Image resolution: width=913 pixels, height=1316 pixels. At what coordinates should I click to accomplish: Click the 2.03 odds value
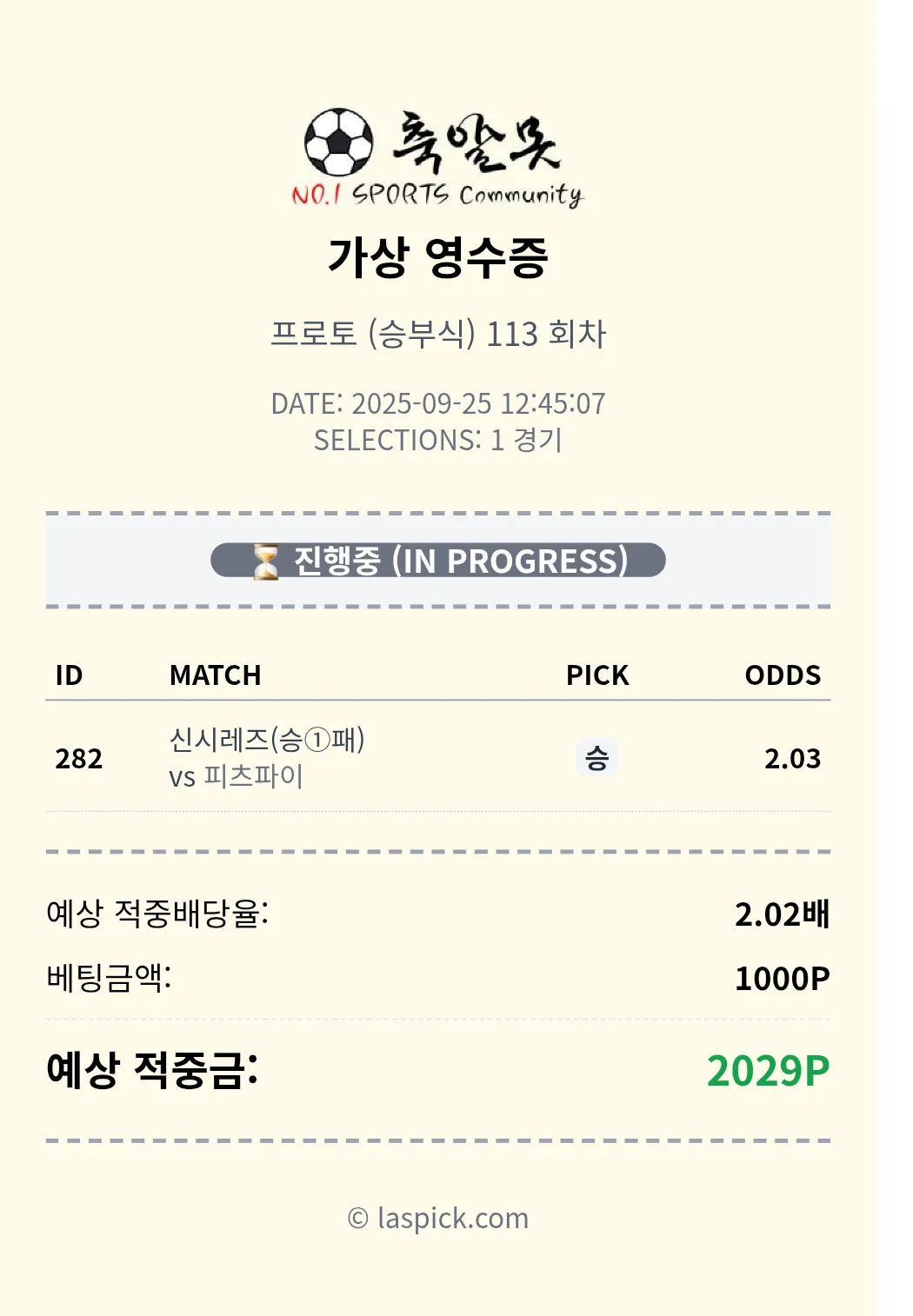(792, 759)
